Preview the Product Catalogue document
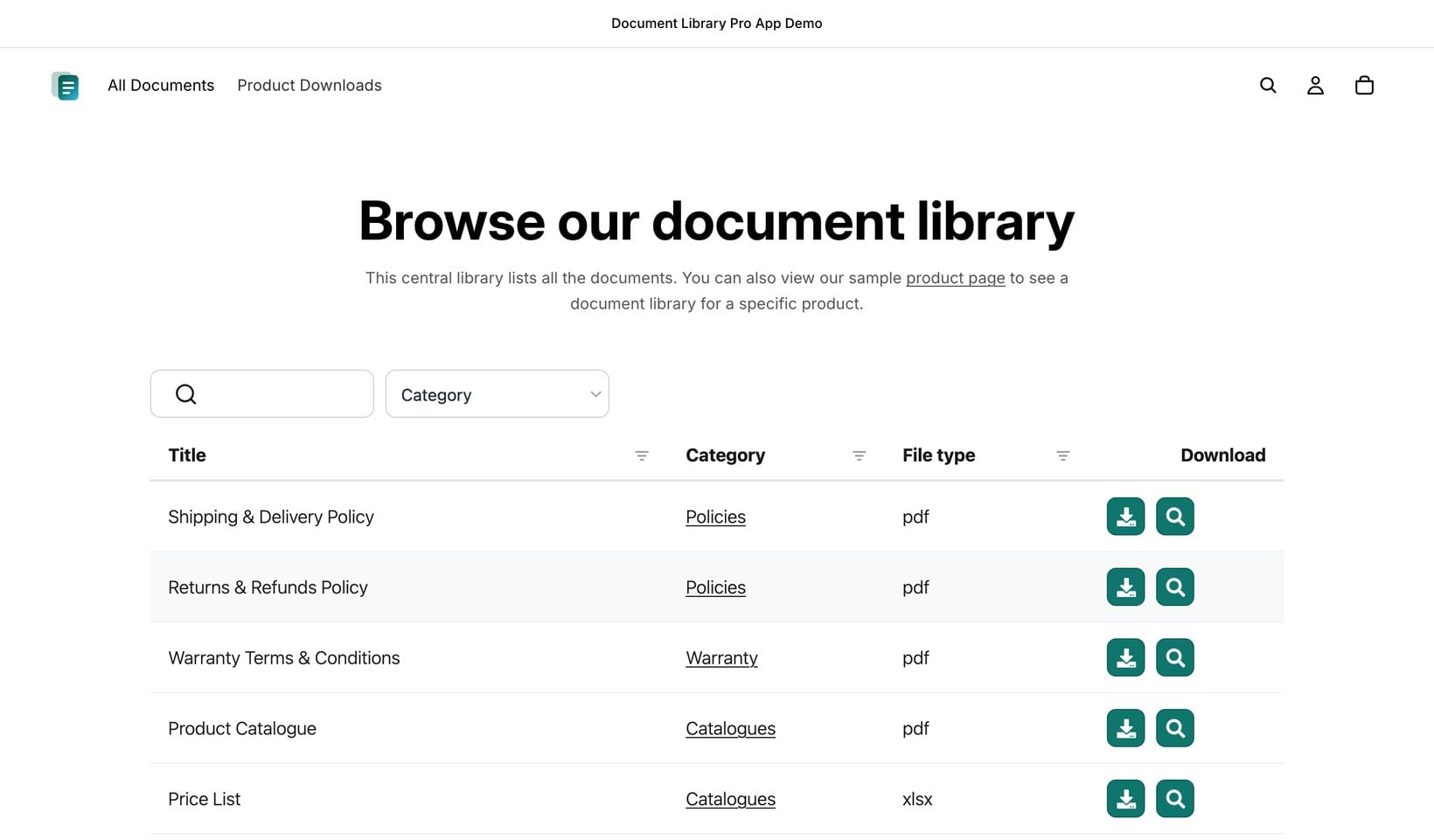Image resolution: width=1434 pixels, height=840 pixels. [1175, 728]
